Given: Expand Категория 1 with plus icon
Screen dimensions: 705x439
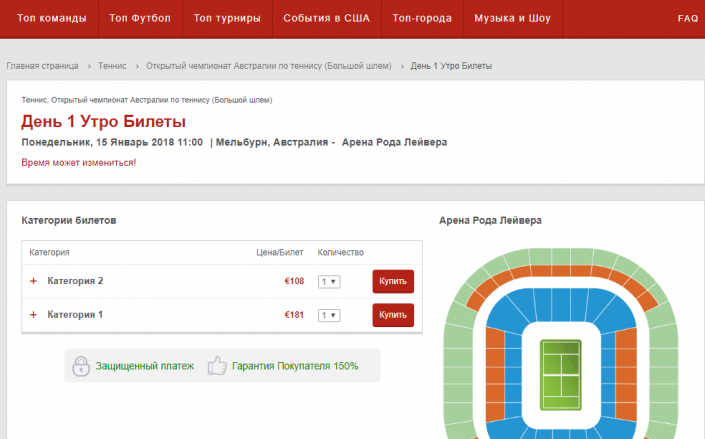Looking at the screenshot, I should click(x=33, y=315).
